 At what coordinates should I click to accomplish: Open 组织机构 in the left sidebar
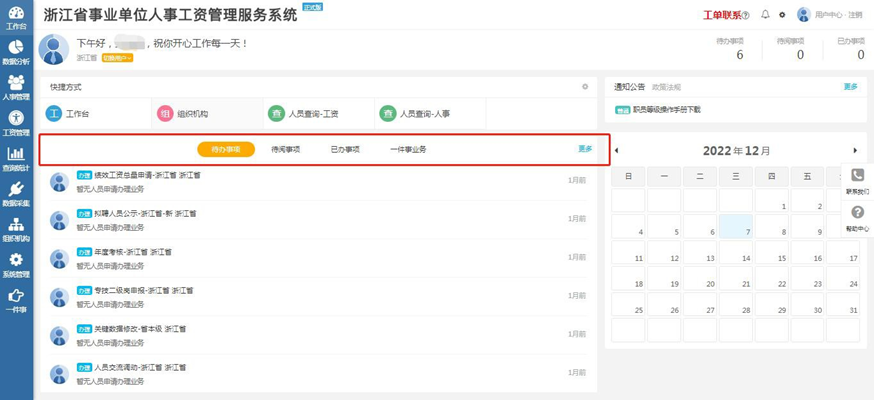[x=16, y=230]
